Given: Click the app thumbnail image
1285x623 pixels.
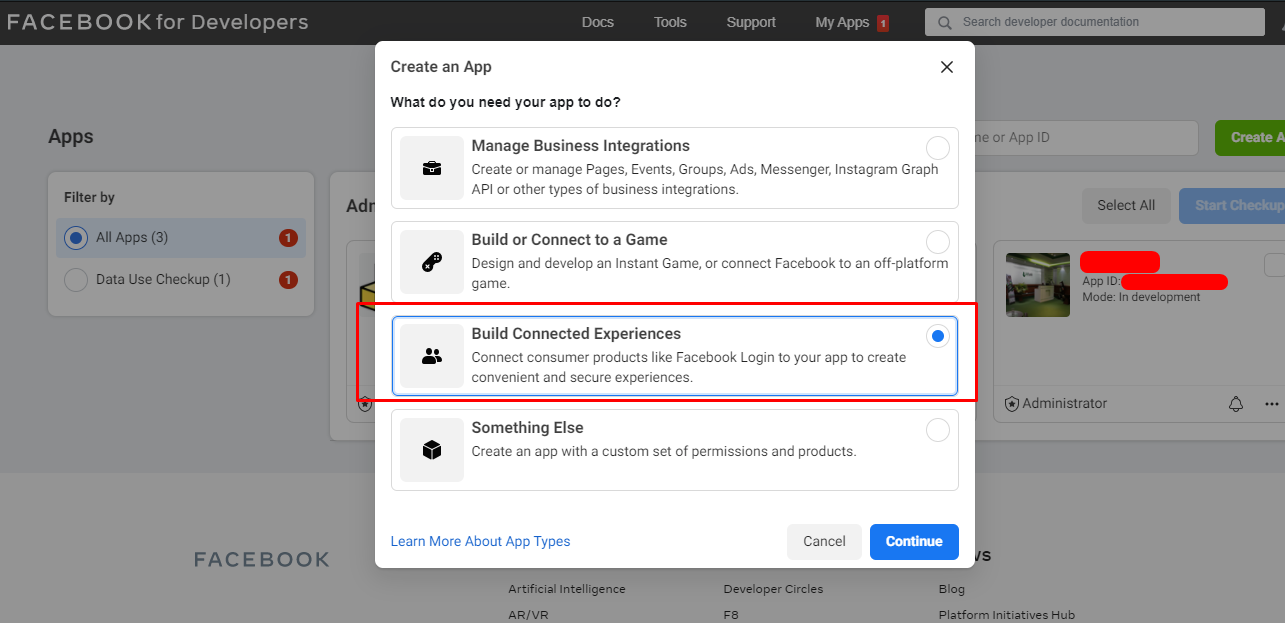Looking at the screenshot, I should pyautogui.click(x=1037, y=285).
